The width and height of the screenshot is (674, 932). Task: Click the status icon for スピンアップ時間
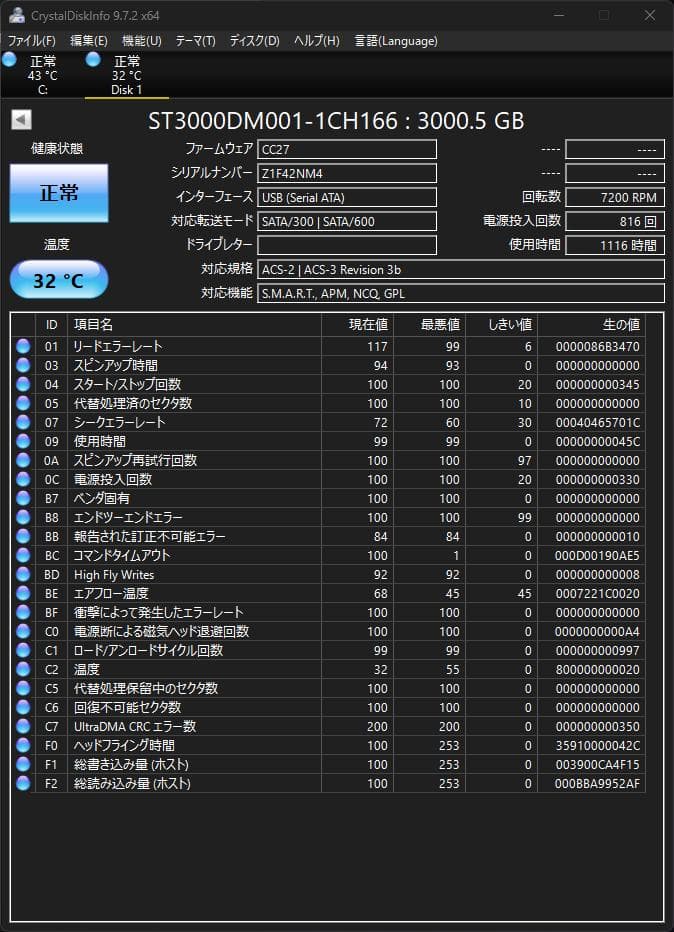click(x=23, y=365)
